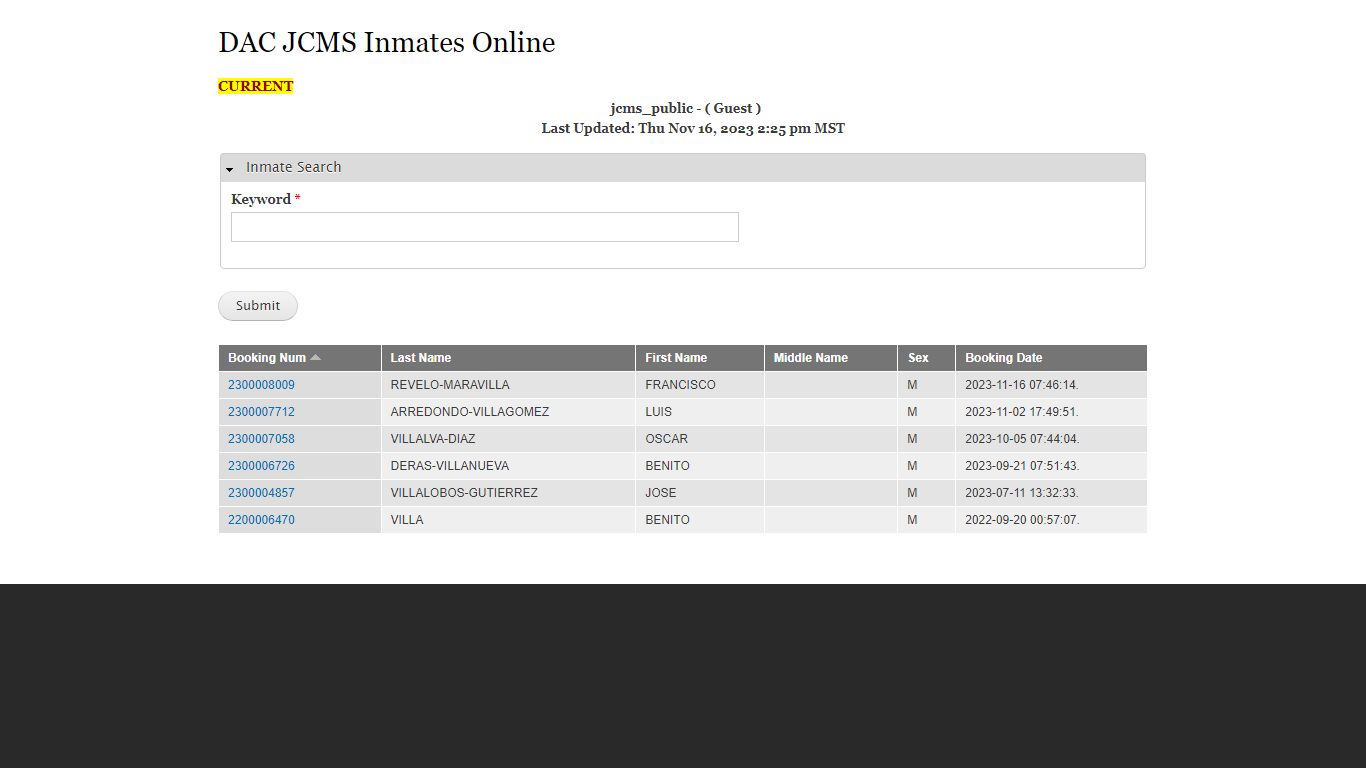Open booking number 2300007058
This screenshot has width=1366, height=768.
(x=261, y=439)
